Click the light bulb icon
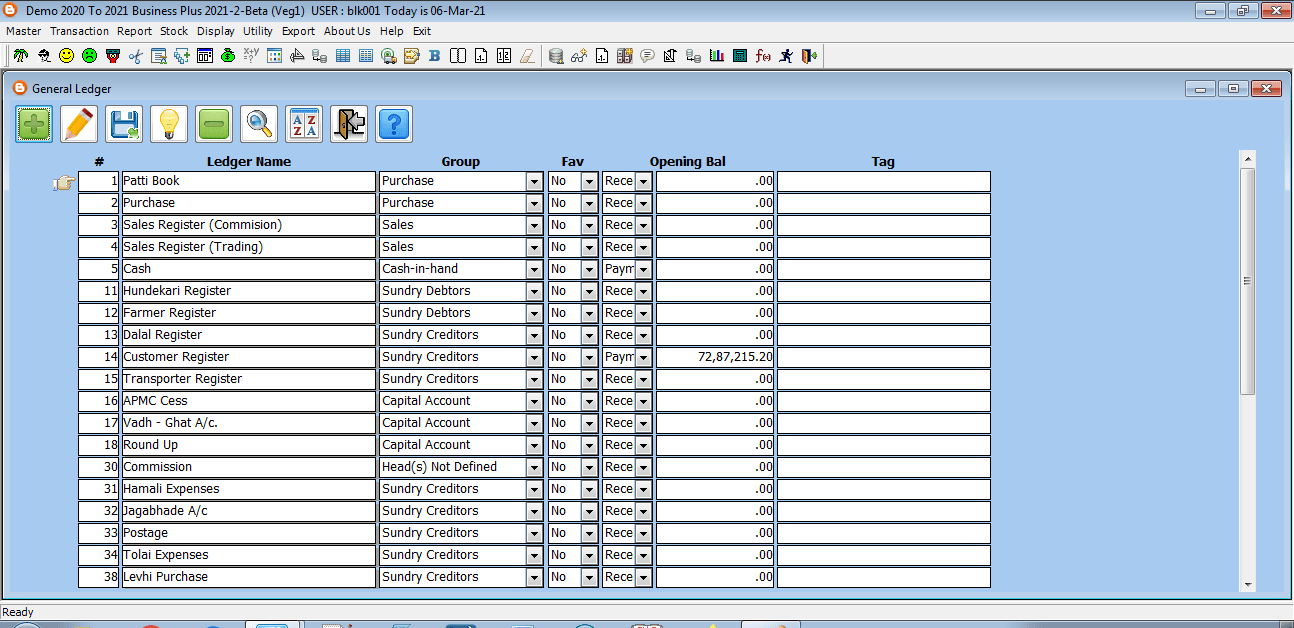 [x=169, y=124]
